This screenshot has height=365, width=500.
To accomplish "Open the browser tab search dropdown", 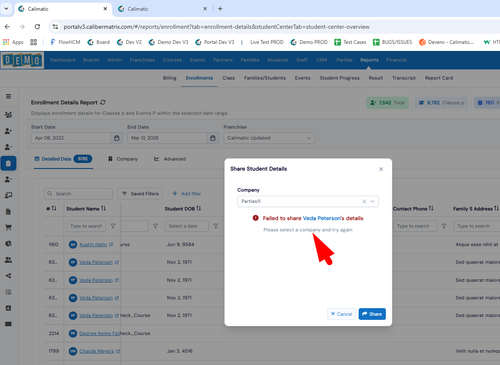I will click(6, 9).
